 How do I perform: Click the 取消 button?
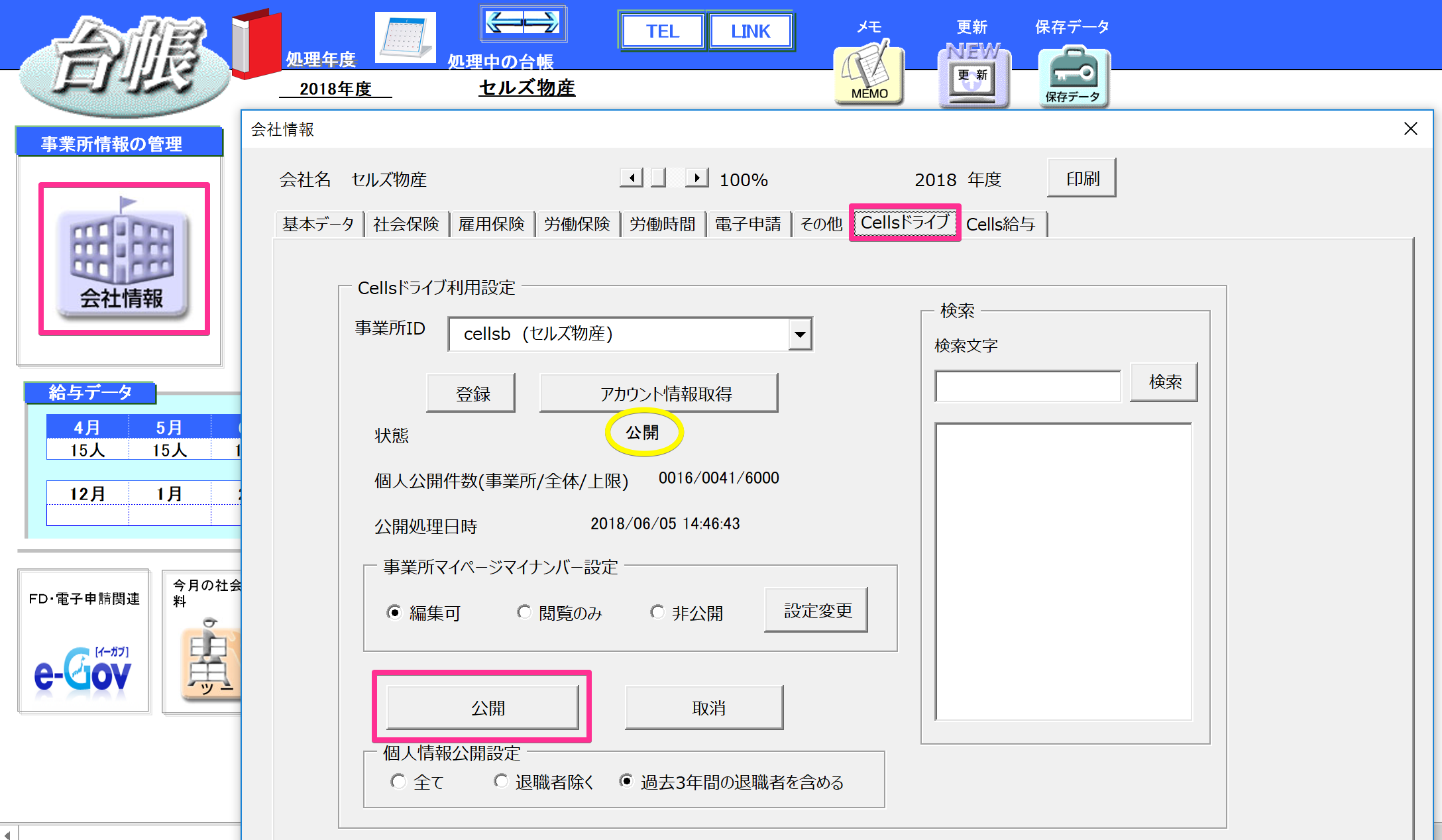coord(704,708)
